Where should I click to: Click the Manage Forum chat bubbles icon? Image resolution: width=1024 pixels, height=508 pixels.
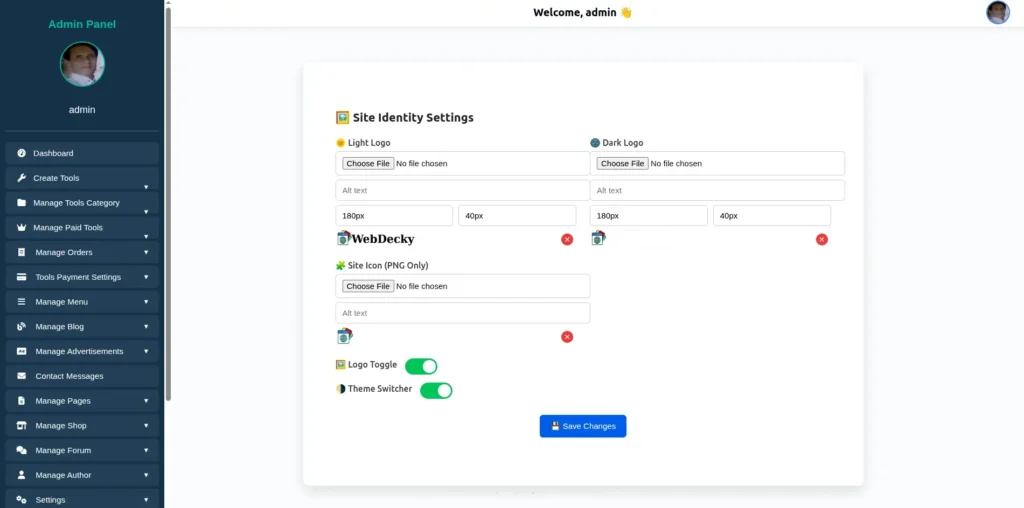(x=22, y=451)
